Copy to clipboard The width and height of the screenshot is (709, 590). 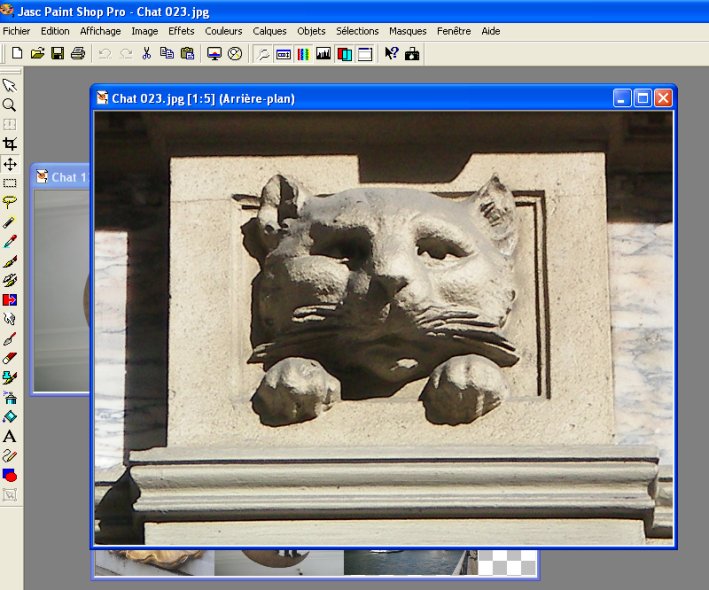[167, 54]
